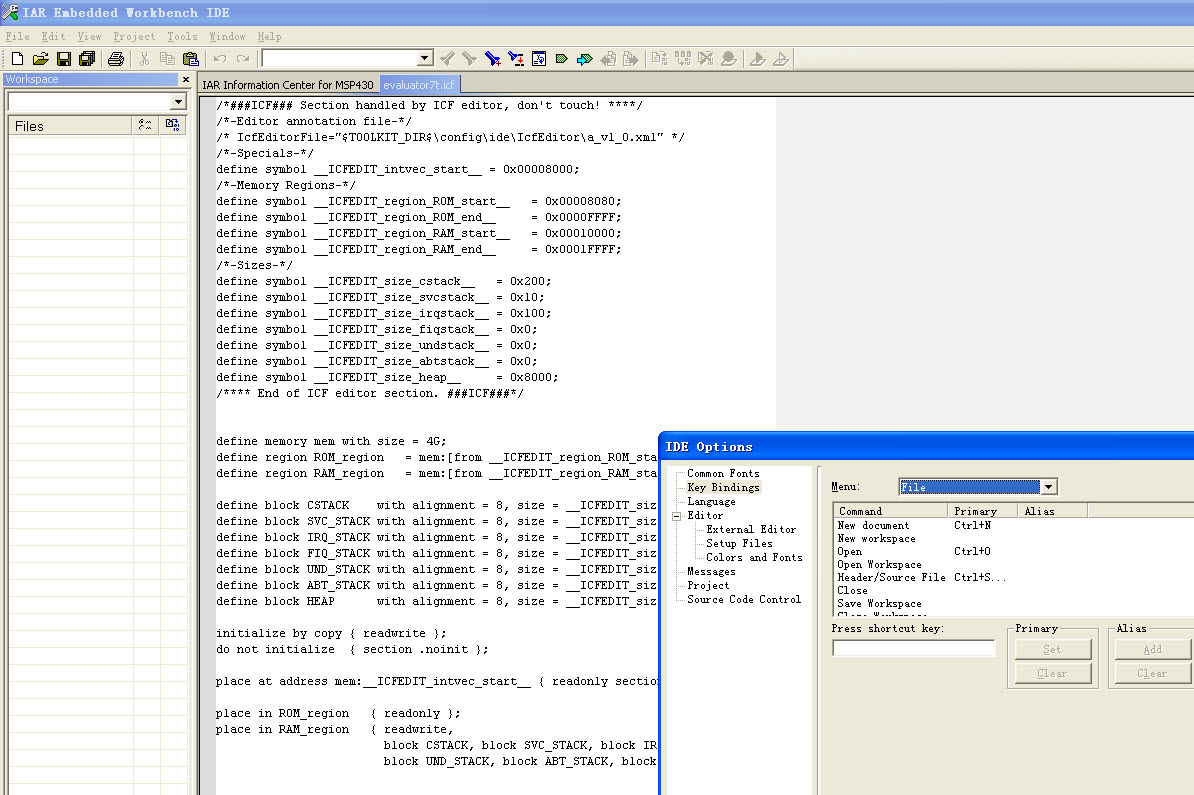Viewport: 1194px width, 795px height.
Task: Click the Command column header
Action: pos(891,511)
